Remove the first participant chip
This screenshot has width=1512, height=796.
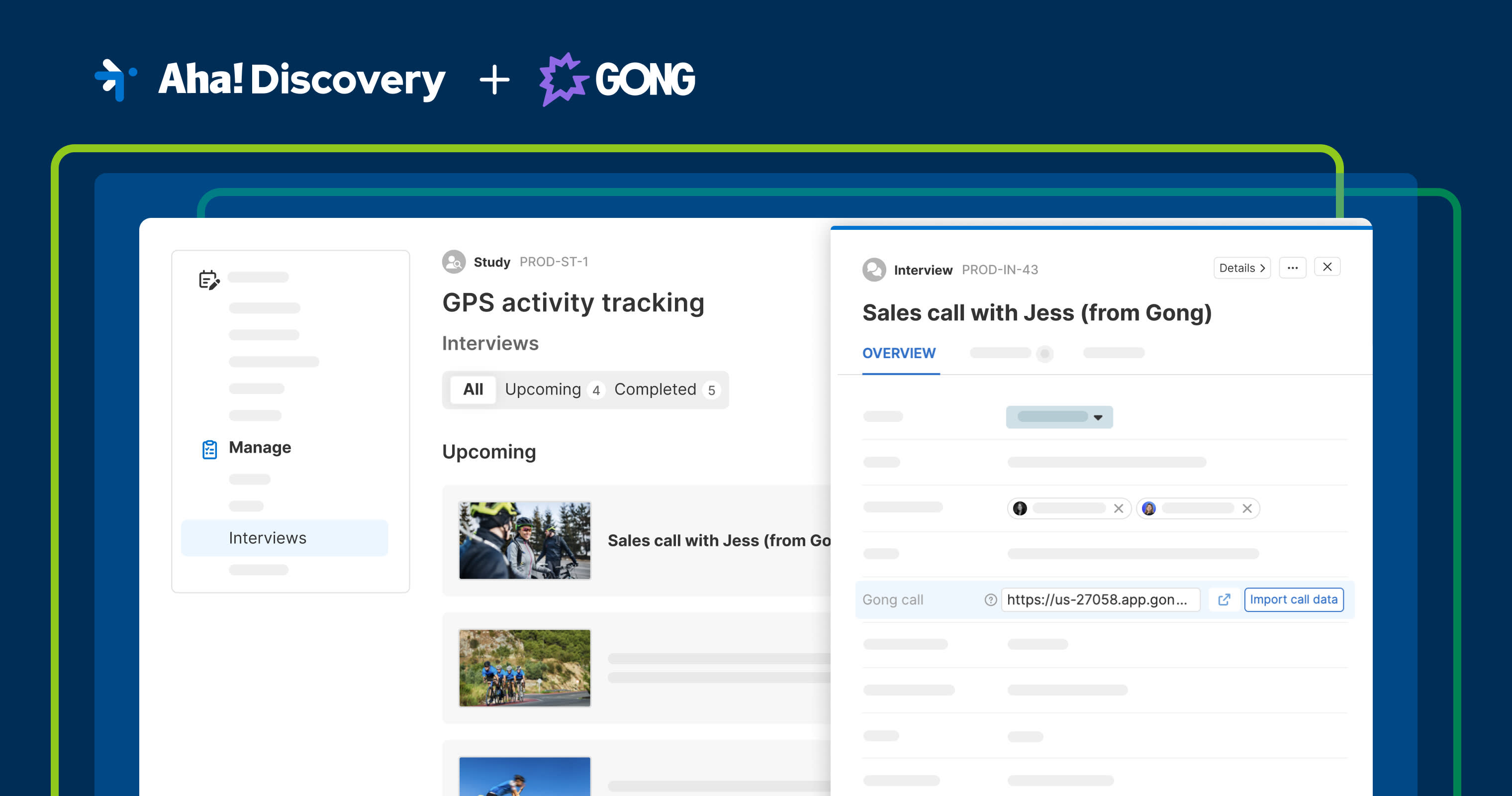click(x=1119, y=508)
